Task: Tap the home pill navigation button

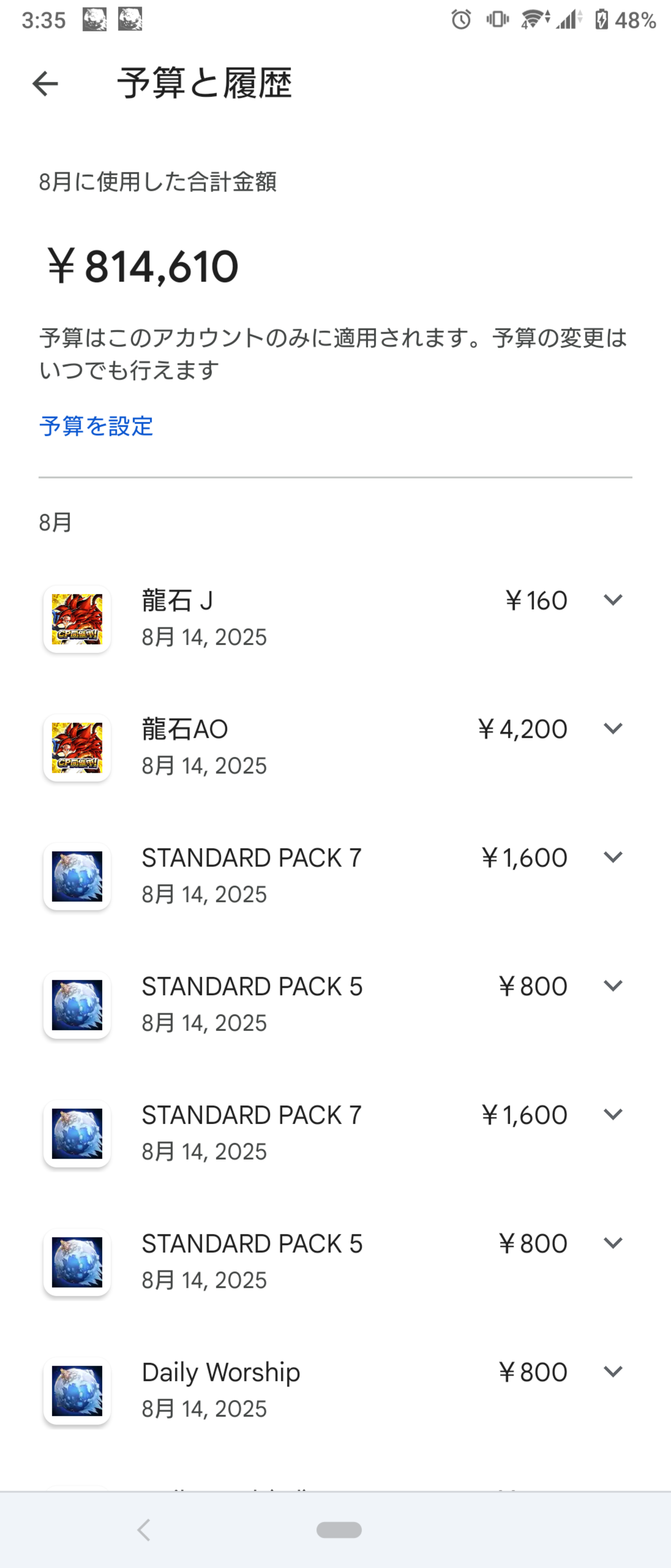Action: click(x=339, y=1530)
